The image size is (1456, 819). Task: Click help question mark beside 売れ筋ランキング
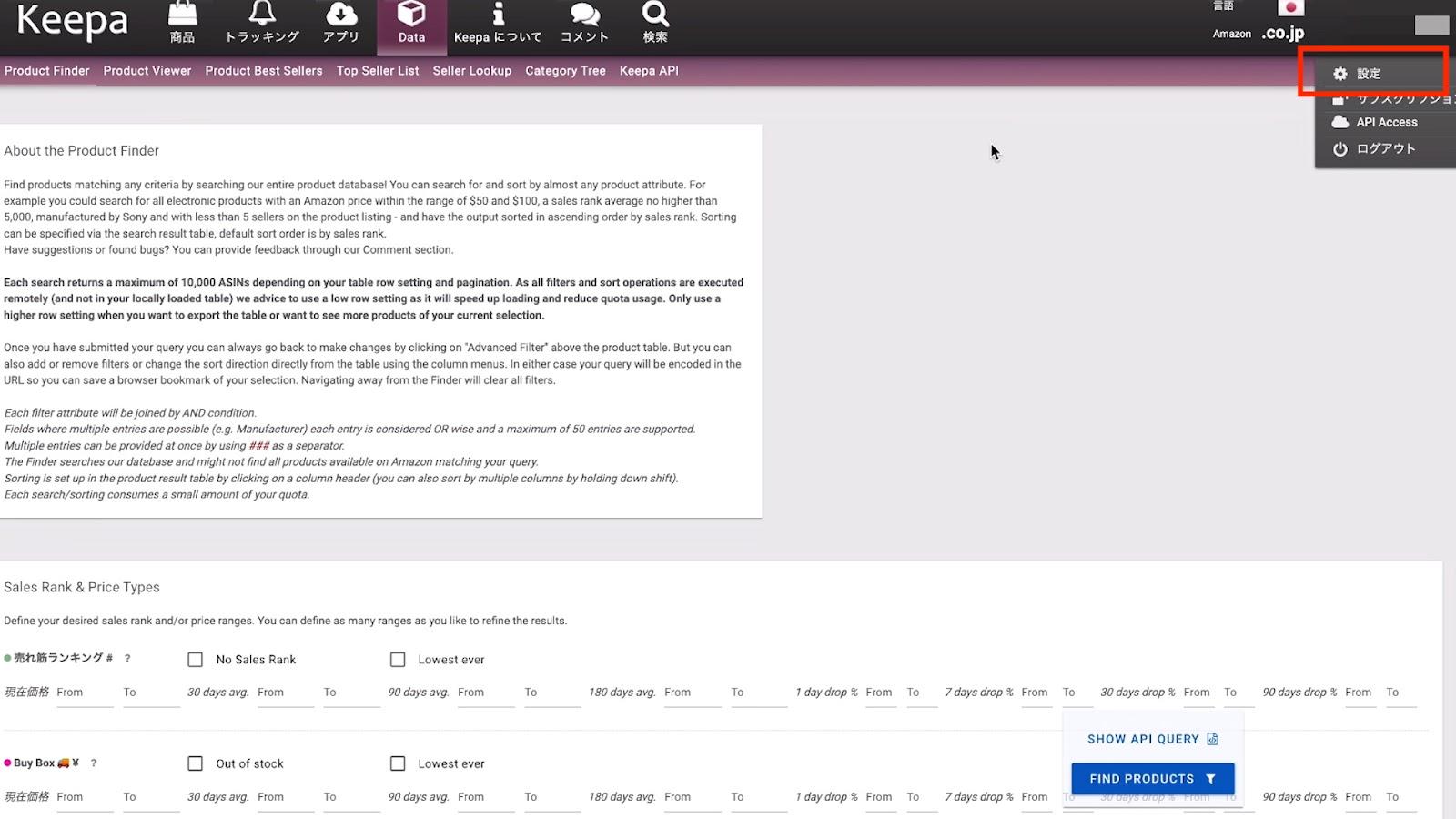[127, 658]
